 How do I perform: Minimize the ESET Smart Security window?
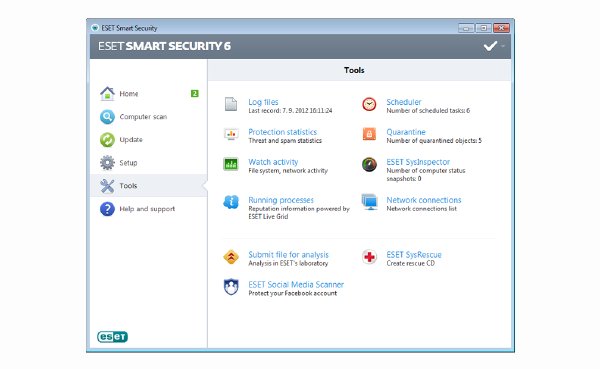click(x=466, y=28)
